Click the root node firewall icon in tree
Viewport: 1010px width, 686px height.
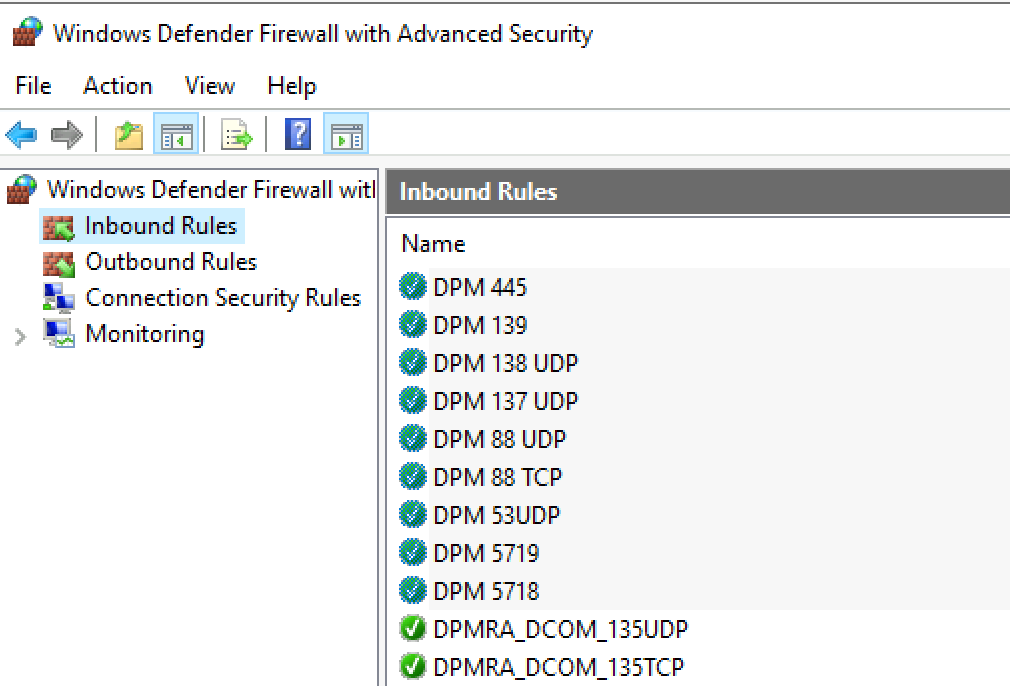click(22, 189)
